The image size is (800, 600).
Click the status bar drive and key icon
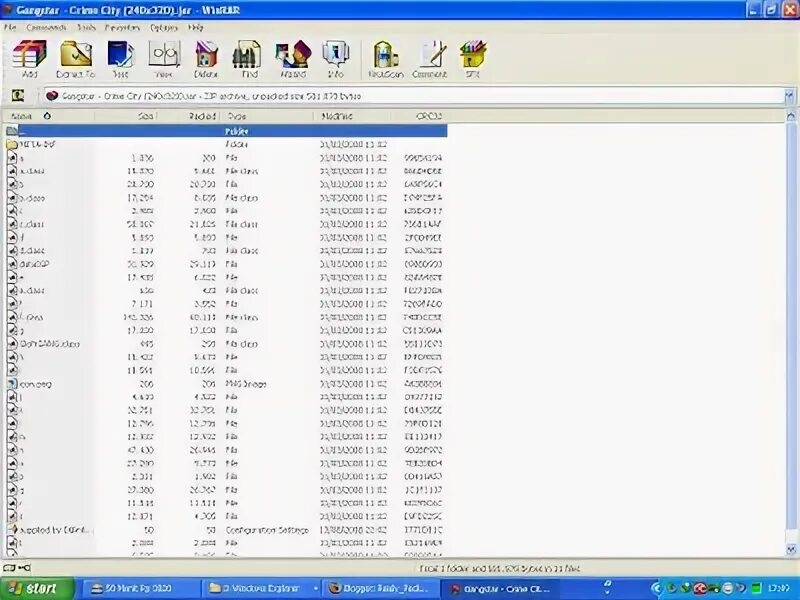pyautogui.click(x=17, y=568)
